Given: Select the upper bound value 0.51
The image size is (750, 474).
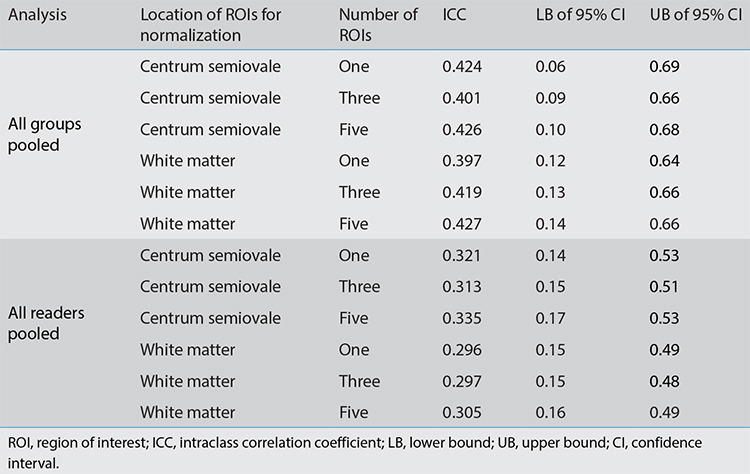Looking at the screenshot, I should click(x=664, y=286).
